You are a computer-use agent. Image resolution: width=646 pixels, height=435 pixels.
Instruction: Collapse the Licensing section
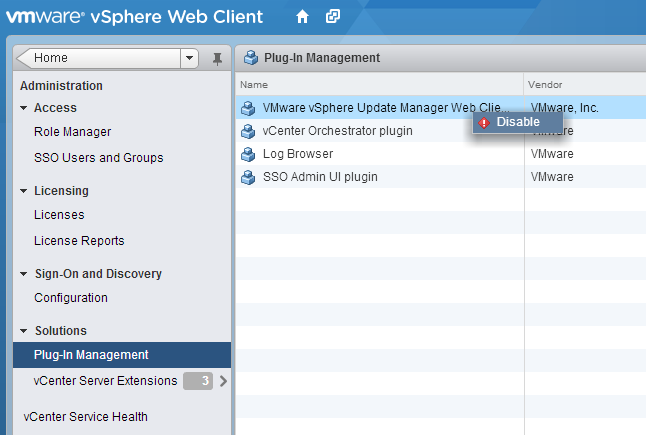(x=23, y=191)
